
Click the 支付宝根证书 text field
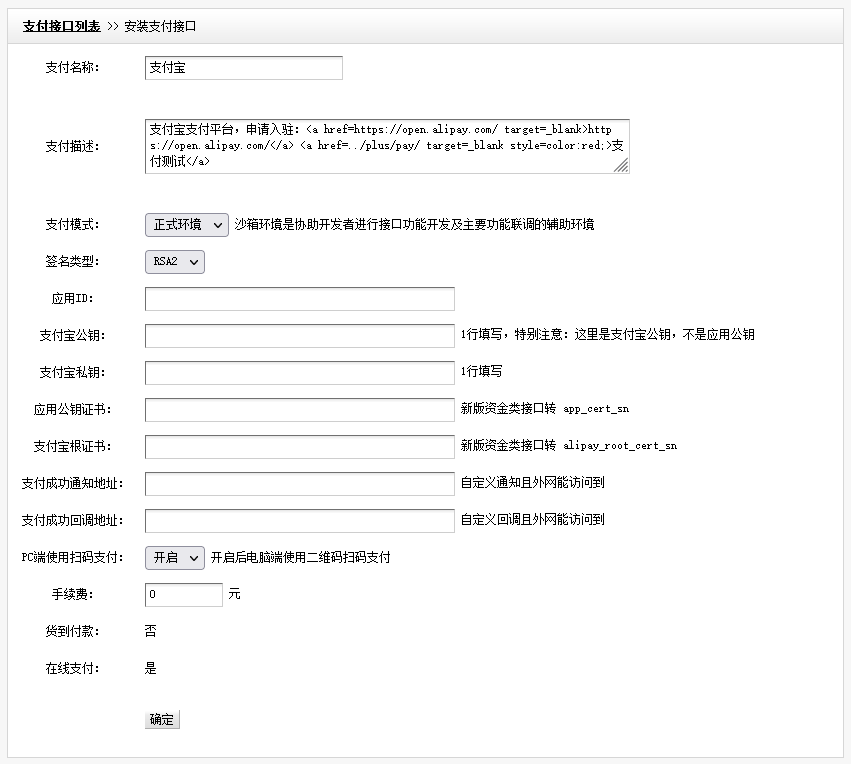(299, 447)
